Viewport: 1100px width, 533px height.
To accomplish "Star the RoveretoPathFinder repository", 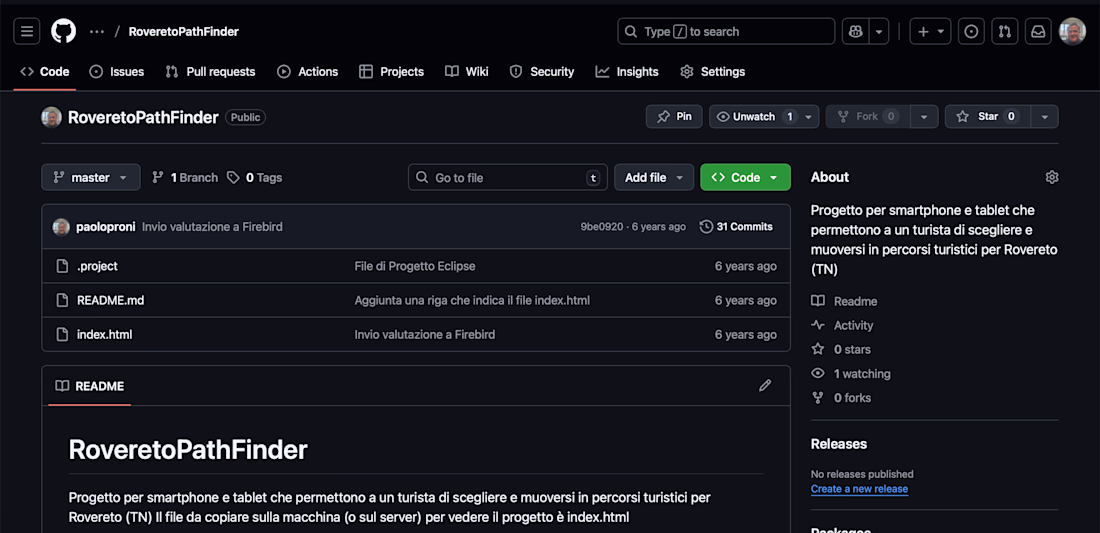I will [987, 117].
